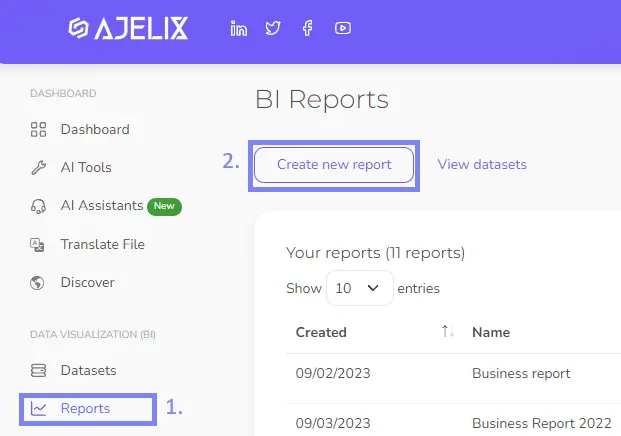Open the Business Report 2022 row name
621x436 pixels.
click(x=542, y=423)
